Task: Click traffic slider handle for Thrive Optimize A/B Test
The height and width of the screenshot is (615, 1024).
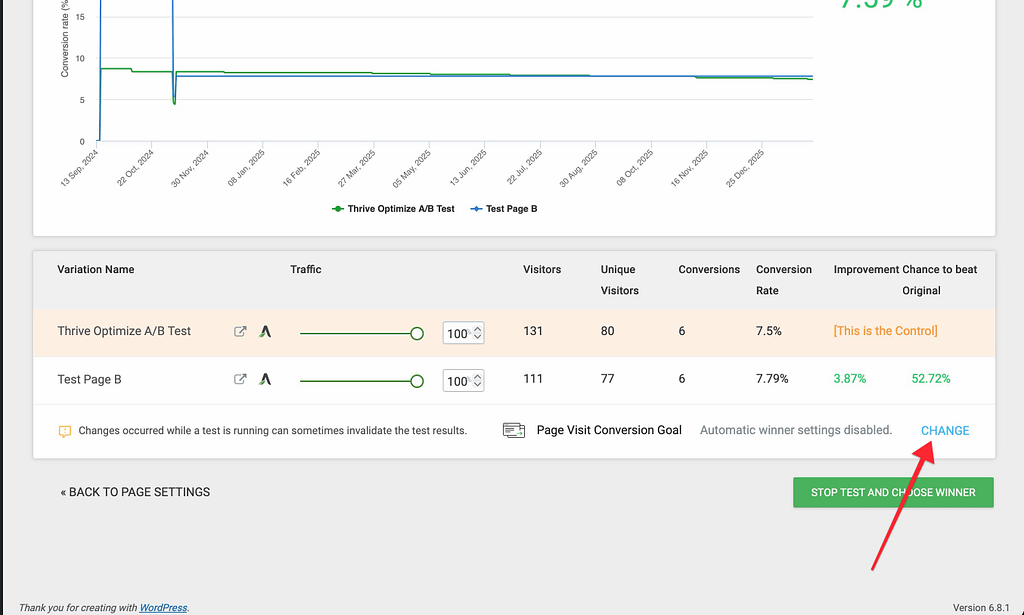Action: [417, 333]
